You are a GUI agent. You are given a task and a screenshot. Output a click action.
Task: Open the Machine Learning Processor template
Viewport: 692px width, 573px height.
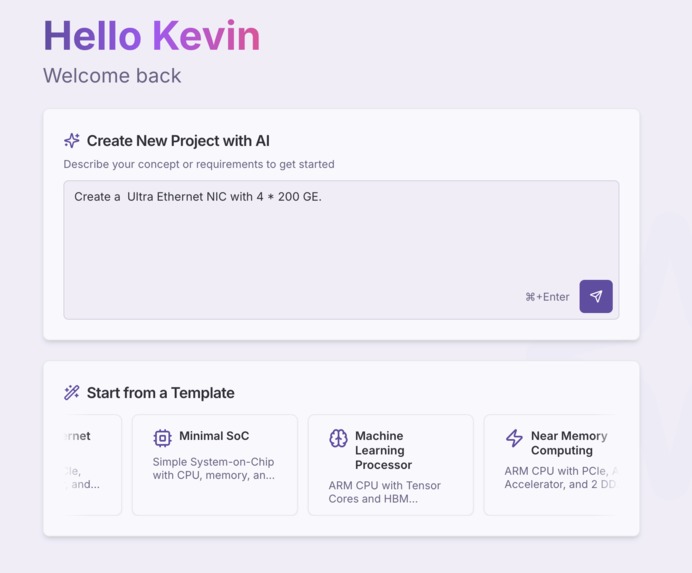click(x=391, y=465)
